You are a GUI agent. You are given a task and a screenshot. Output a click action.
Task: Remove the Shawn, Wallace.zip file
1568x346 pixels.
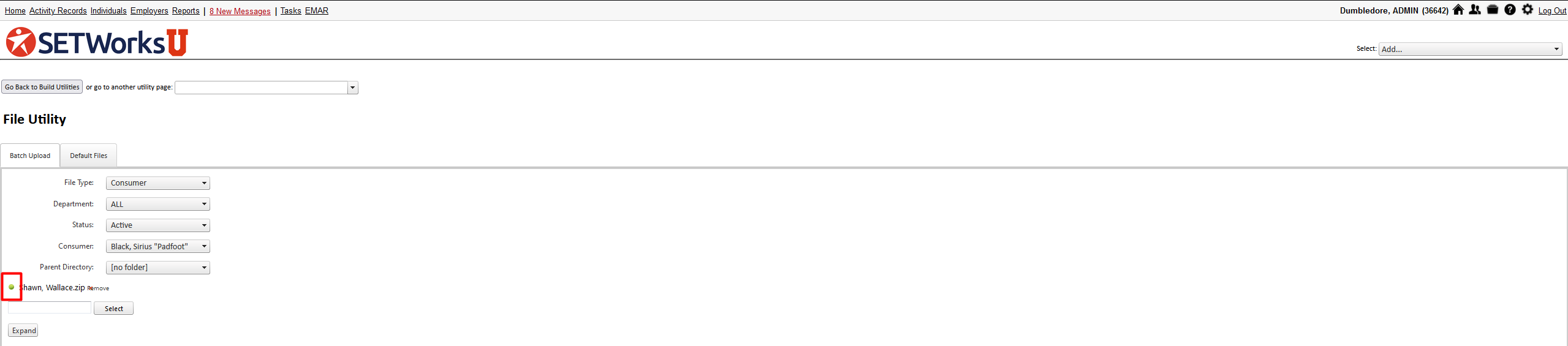point(99,288)
